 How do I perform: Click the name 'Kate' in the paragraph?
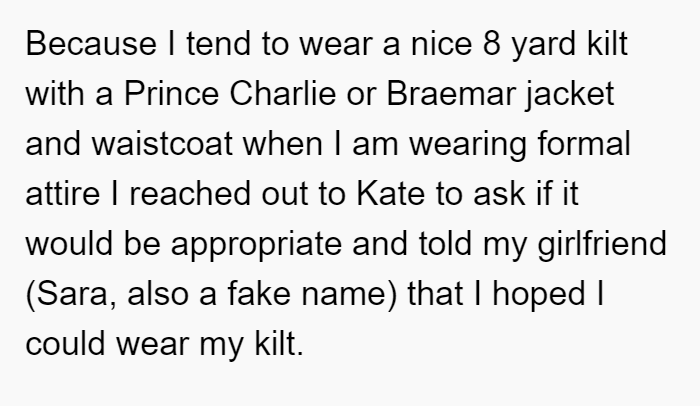click(x=391, y=194)
